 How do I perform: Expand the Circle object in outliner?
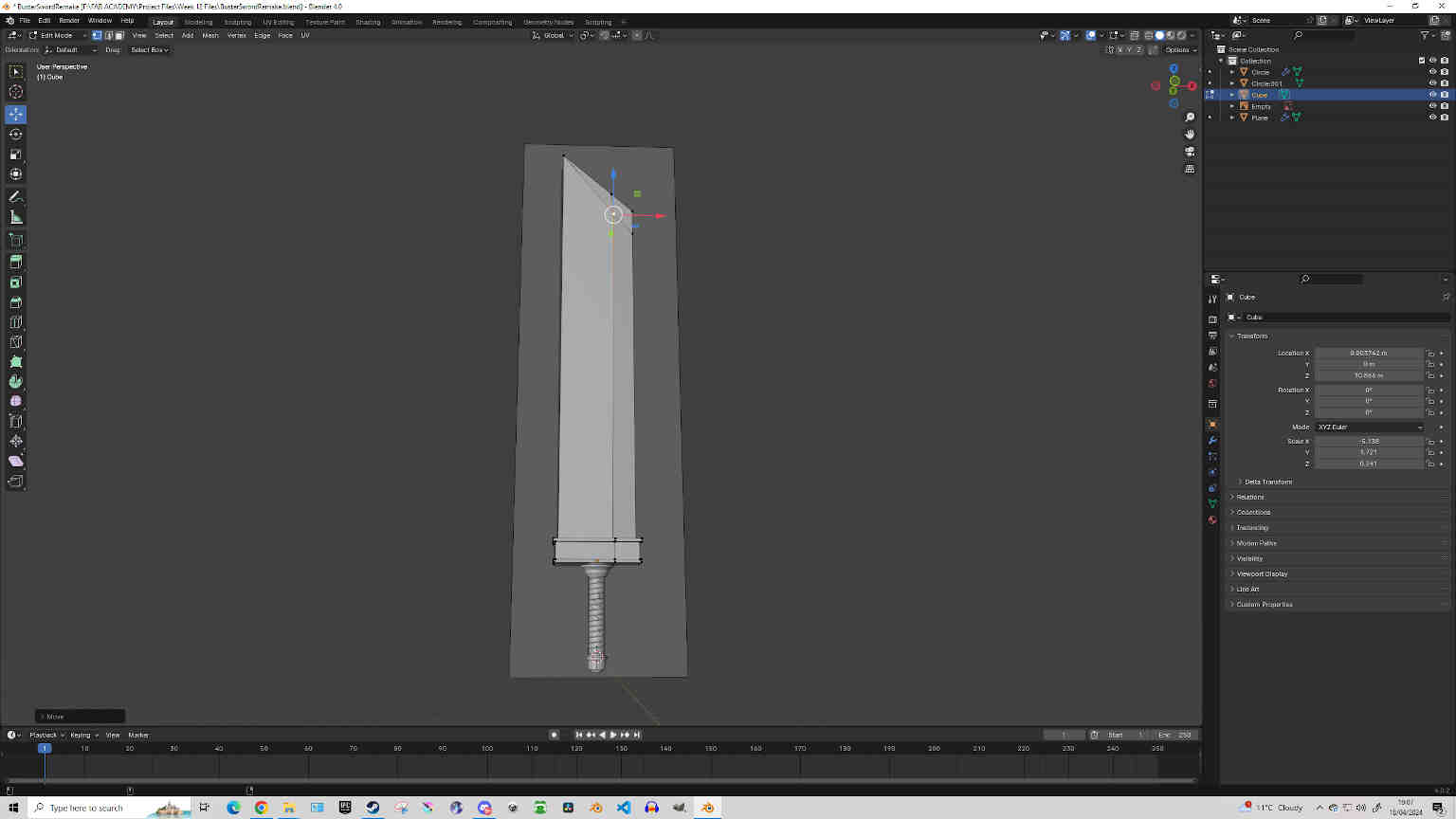point(1232,72)
